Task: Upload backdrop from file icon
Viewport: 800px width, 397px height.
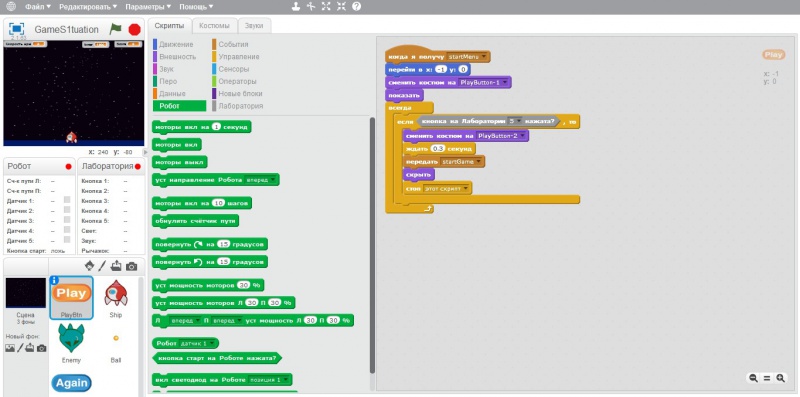Action: 30,348
